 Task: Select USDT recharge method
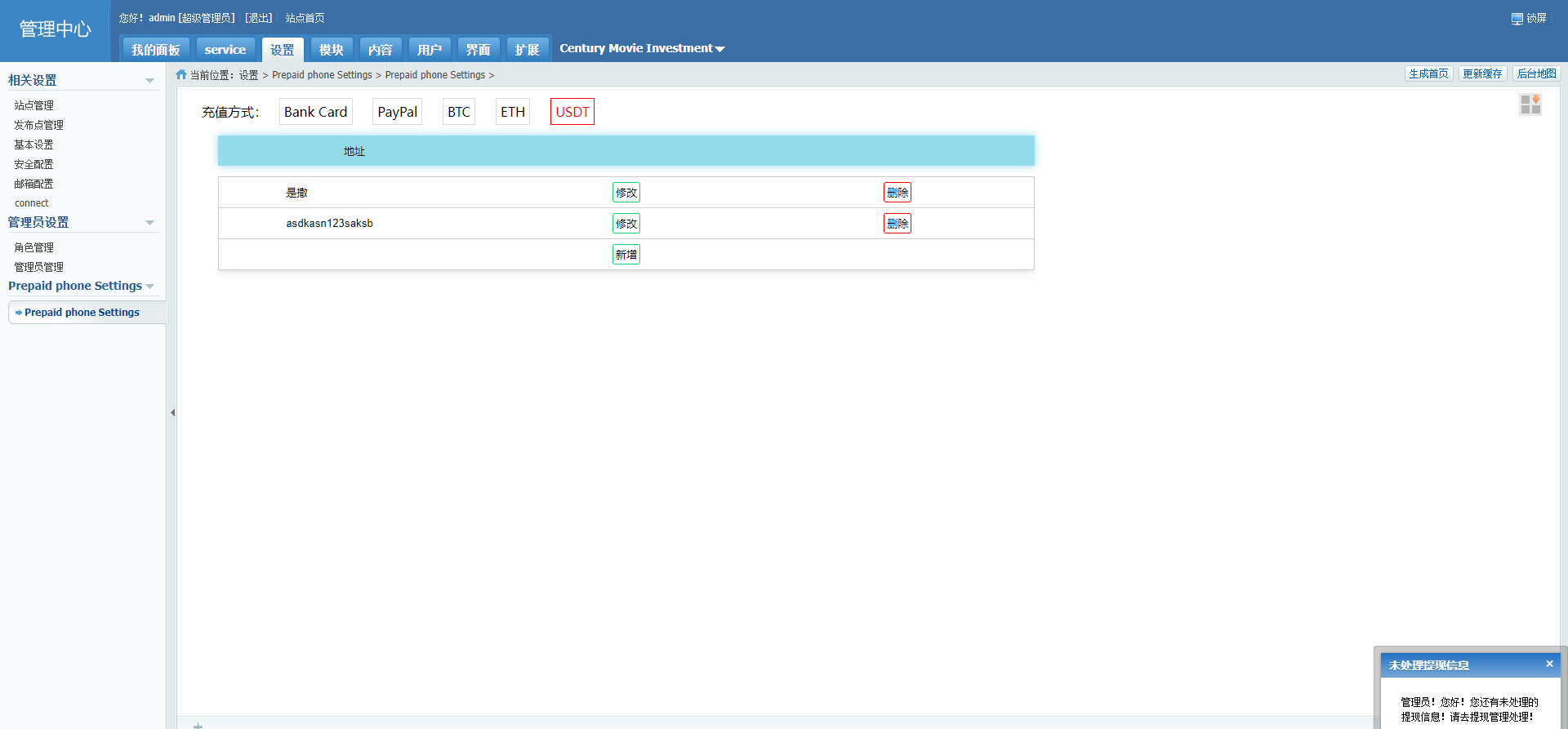click(x=572, y=112)
